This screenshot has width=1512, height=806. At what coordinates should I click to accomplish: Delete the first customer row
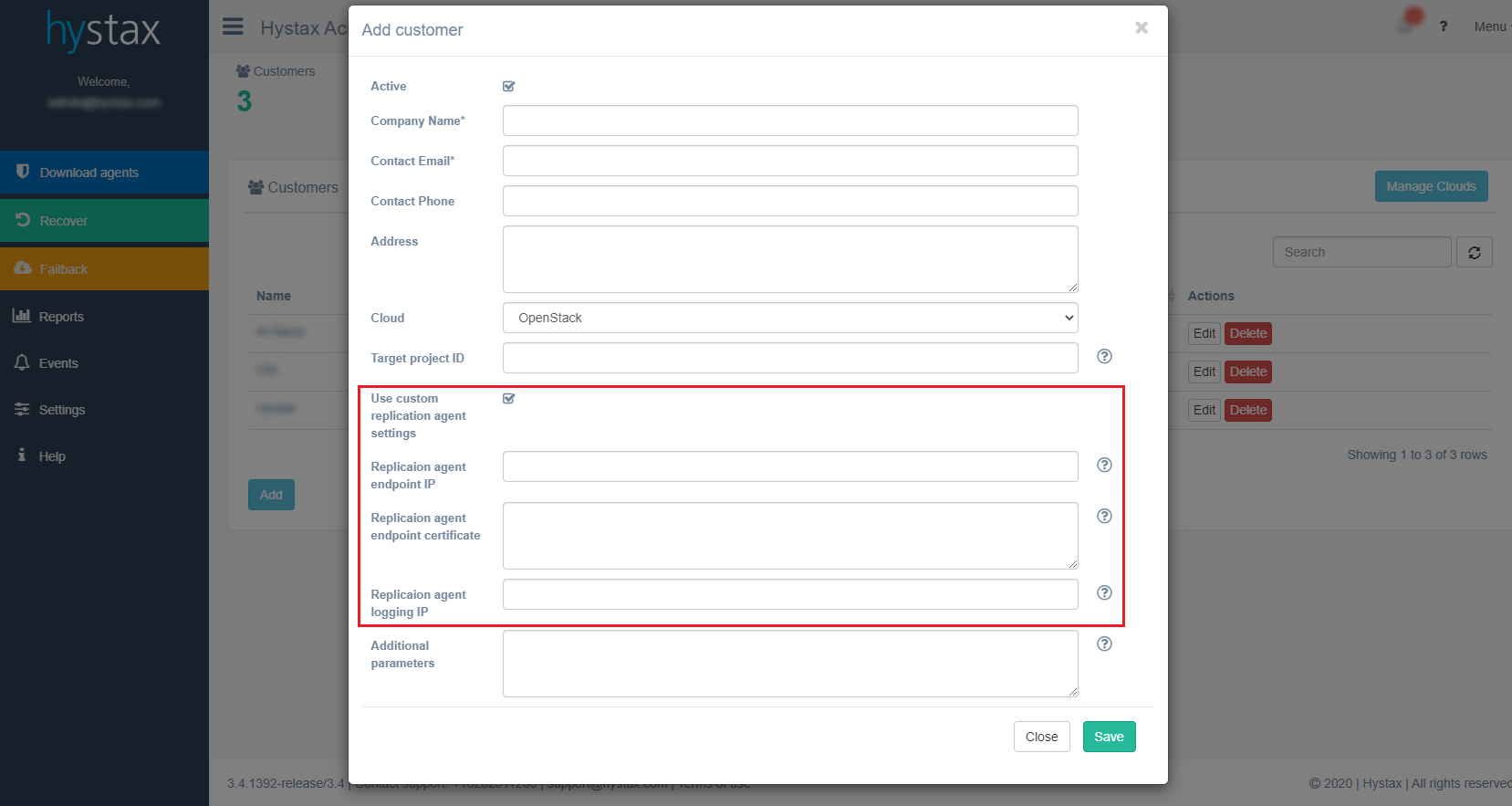click(1248, 333)
